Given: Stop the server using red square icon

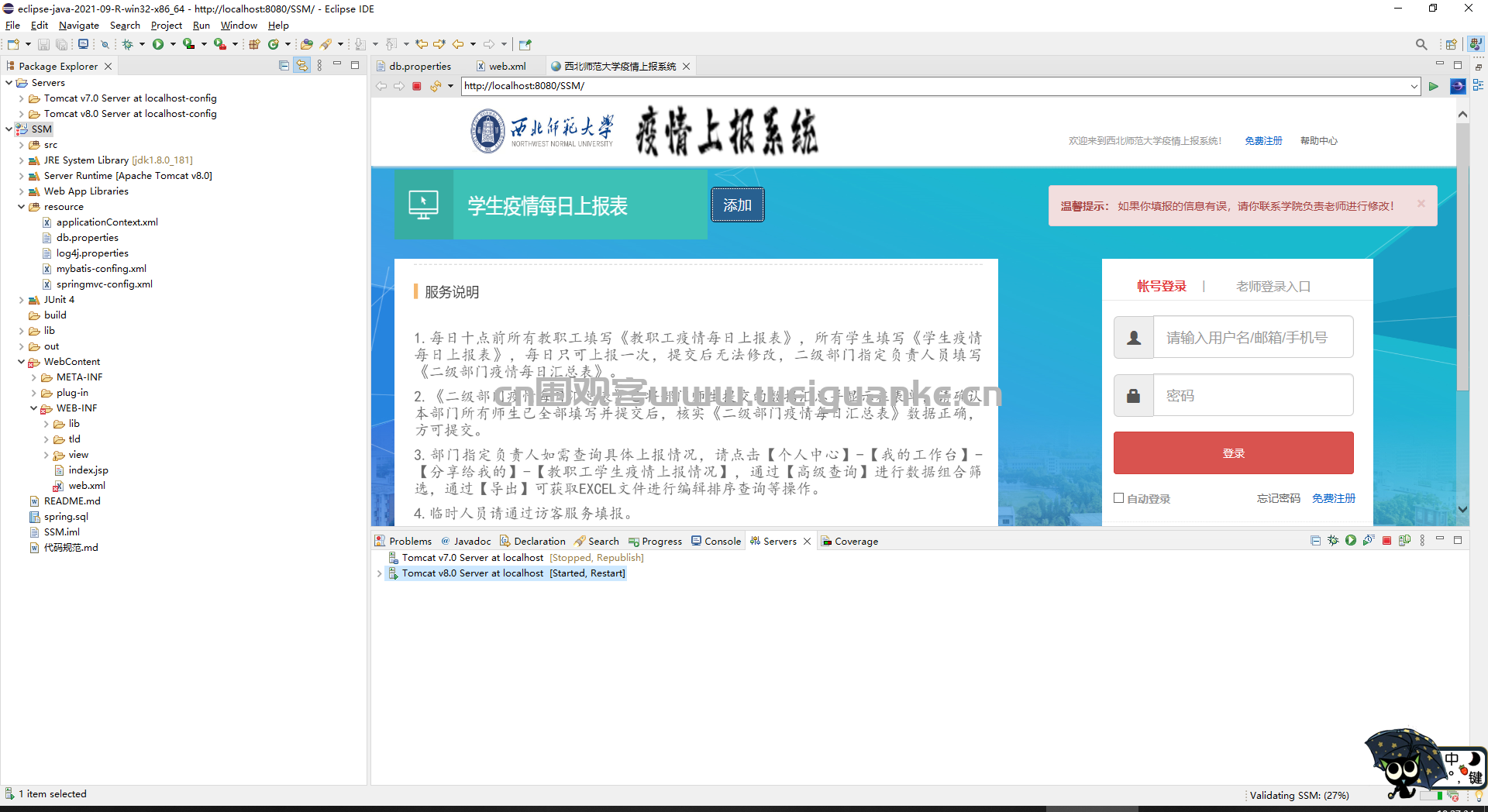Looking at the screenshot, I should [1387, 541].
